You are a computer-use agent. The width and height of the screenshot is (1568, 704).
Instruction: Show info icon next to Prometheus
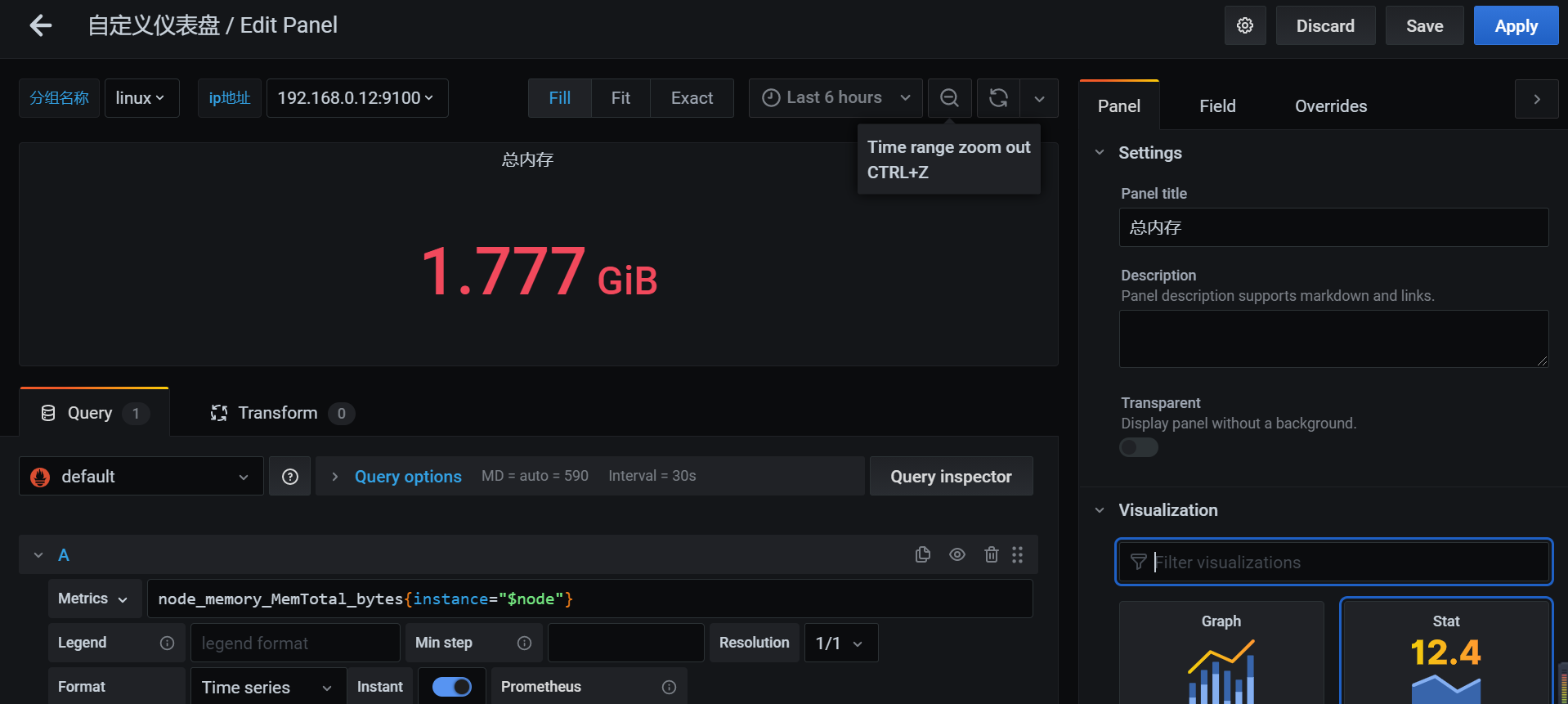(669, 687)
